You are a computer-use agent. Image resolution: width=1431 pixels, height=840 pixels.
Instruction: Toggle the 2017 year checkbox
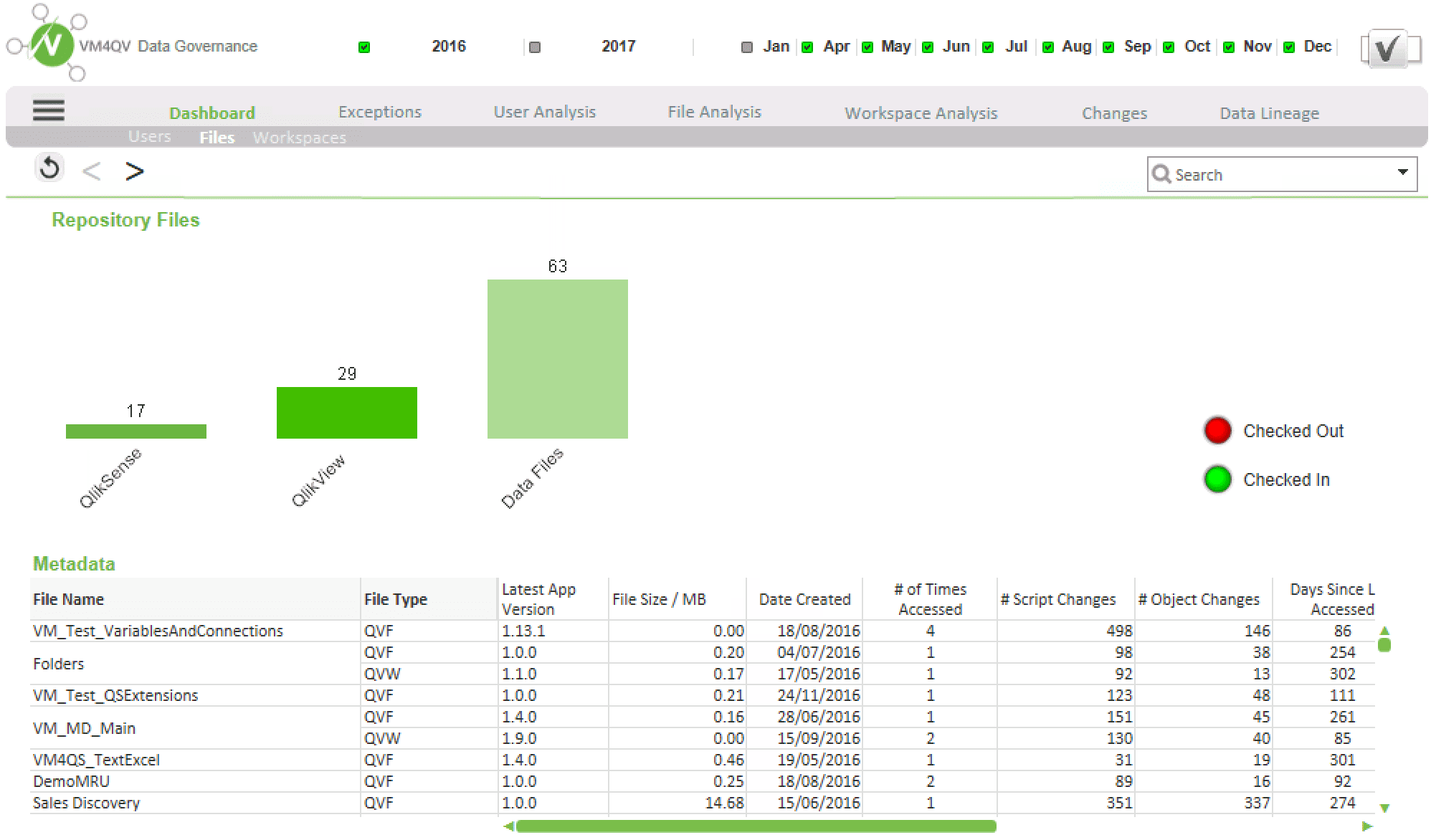534,47
